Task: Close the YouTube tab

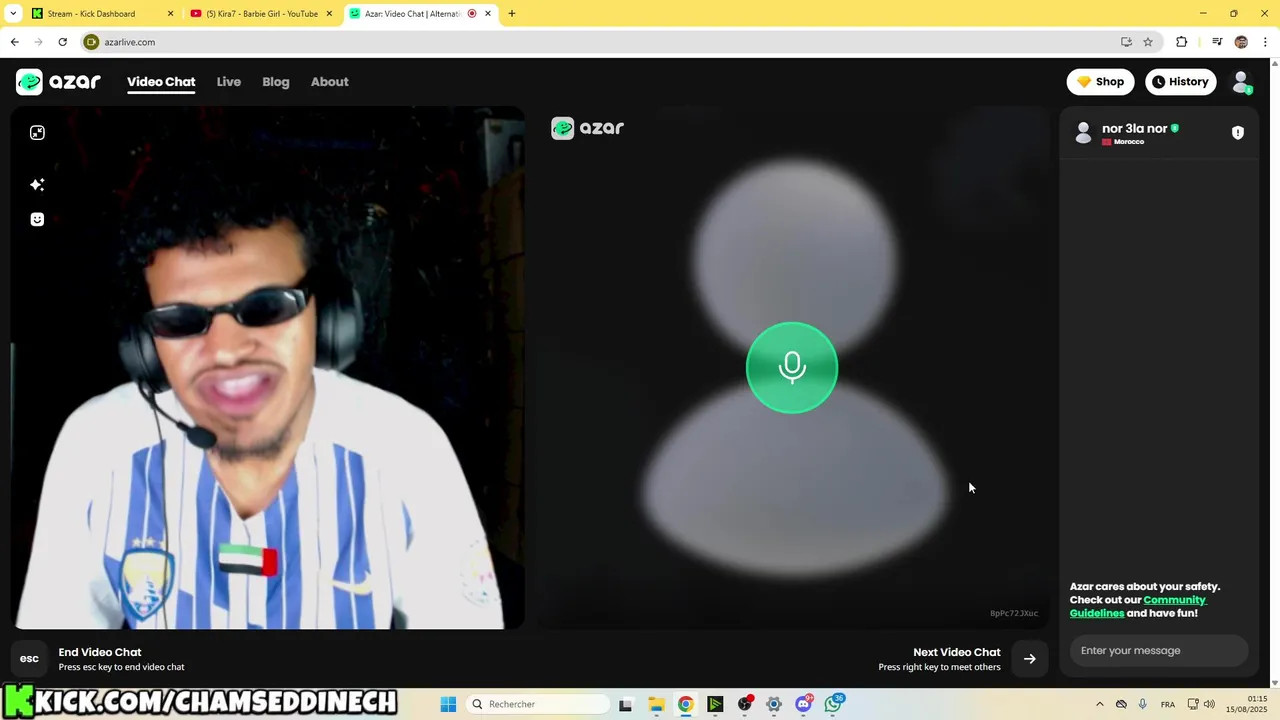Action: 329,14
